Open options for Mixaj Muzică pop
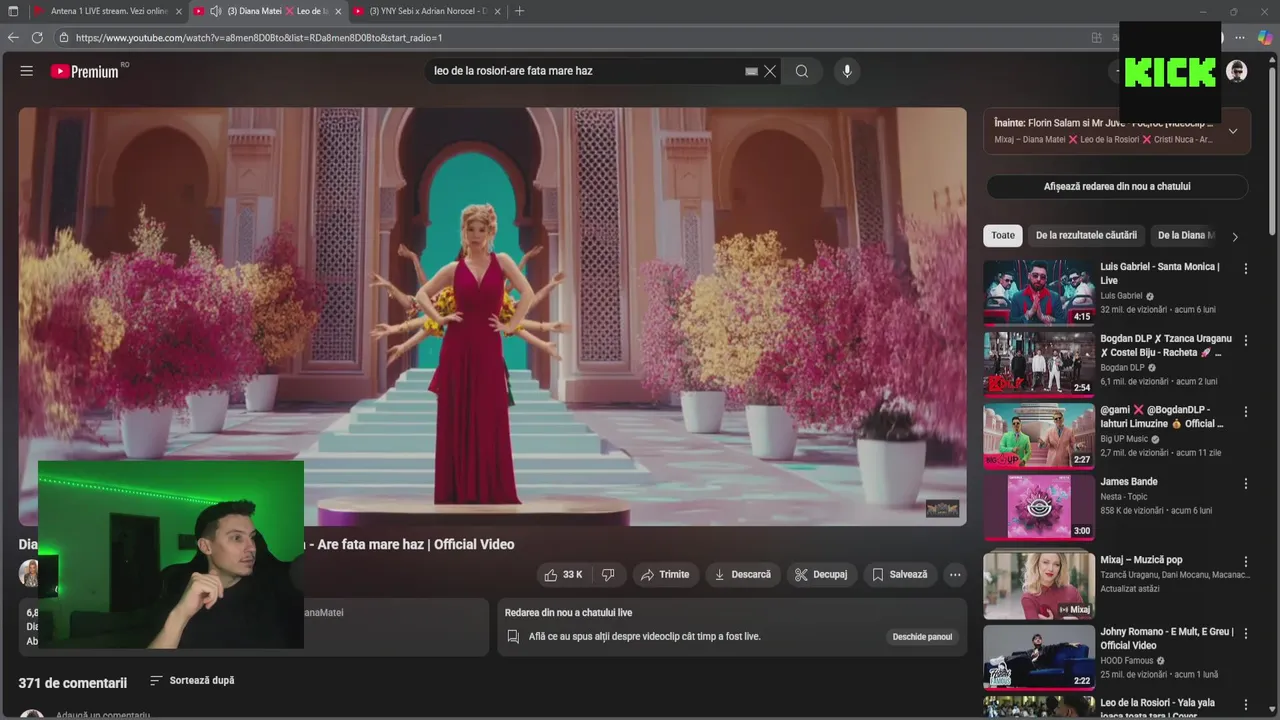The height and width of the screenshot is (720, 1280). (1246, 562)
